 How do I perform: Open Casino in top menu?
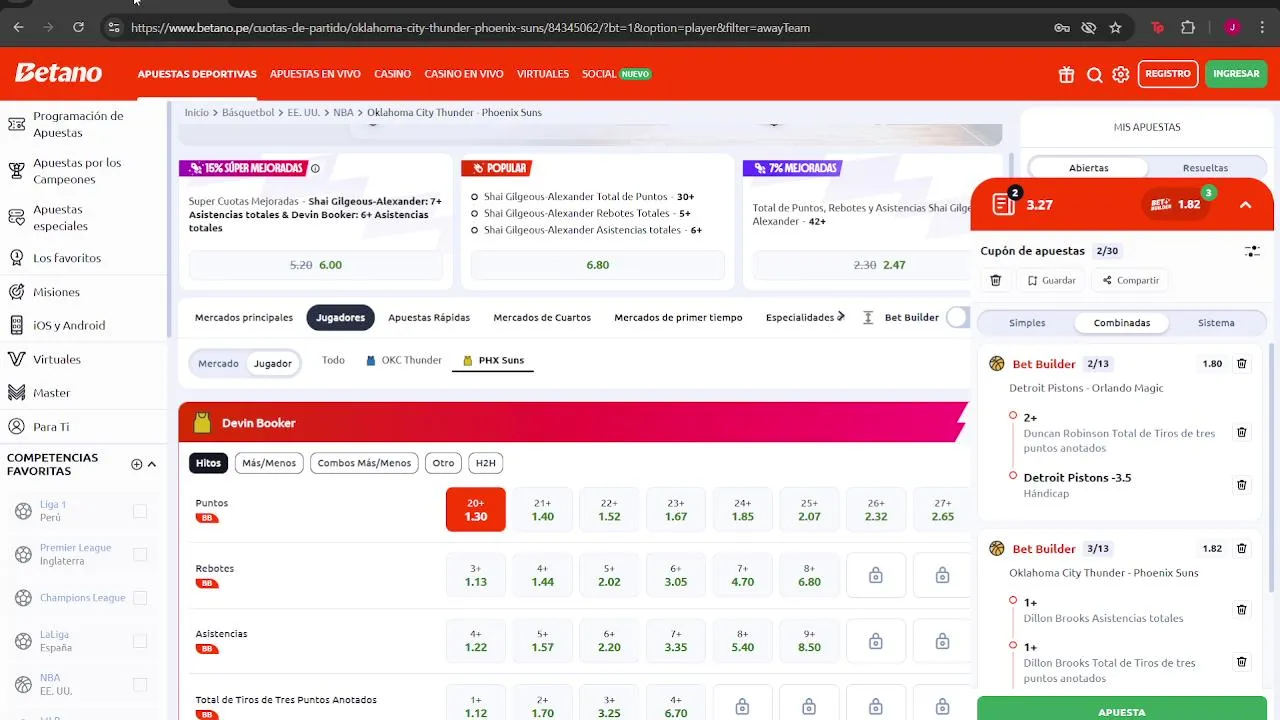point(393,74)
